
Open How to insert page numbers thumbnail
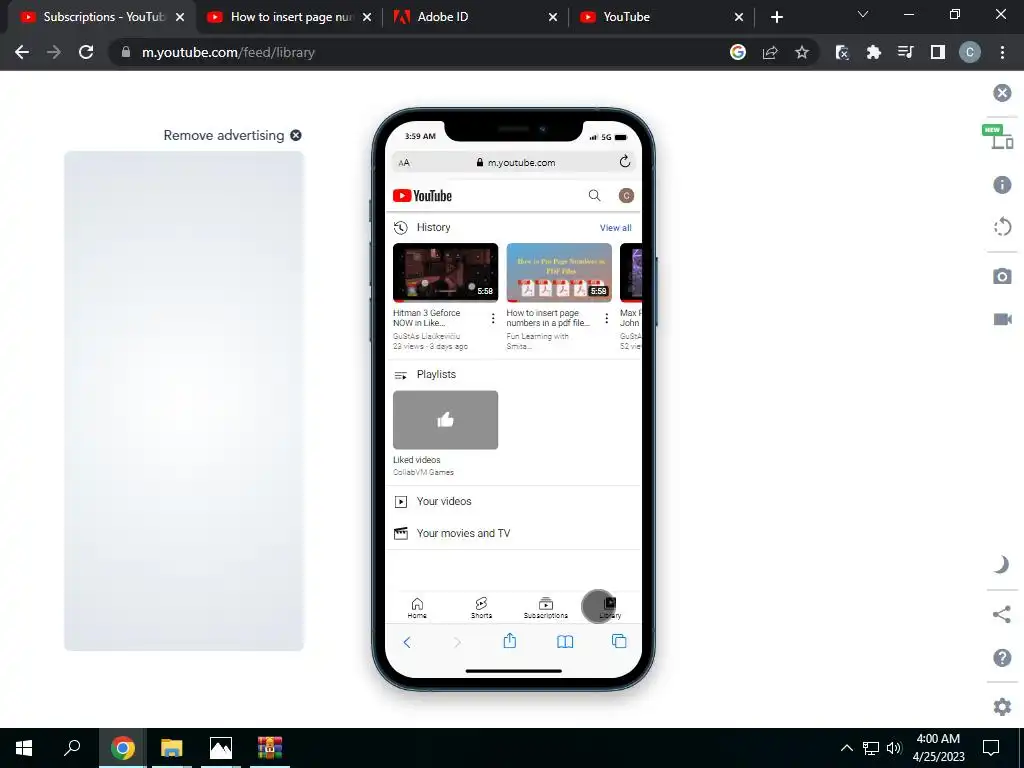pyautogui.click(x=559, y=272)
